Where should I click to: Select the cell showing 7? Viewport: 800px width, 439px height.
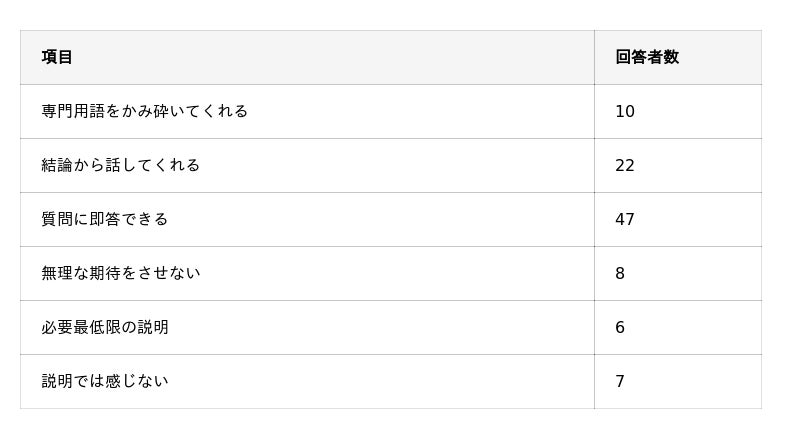620,381
